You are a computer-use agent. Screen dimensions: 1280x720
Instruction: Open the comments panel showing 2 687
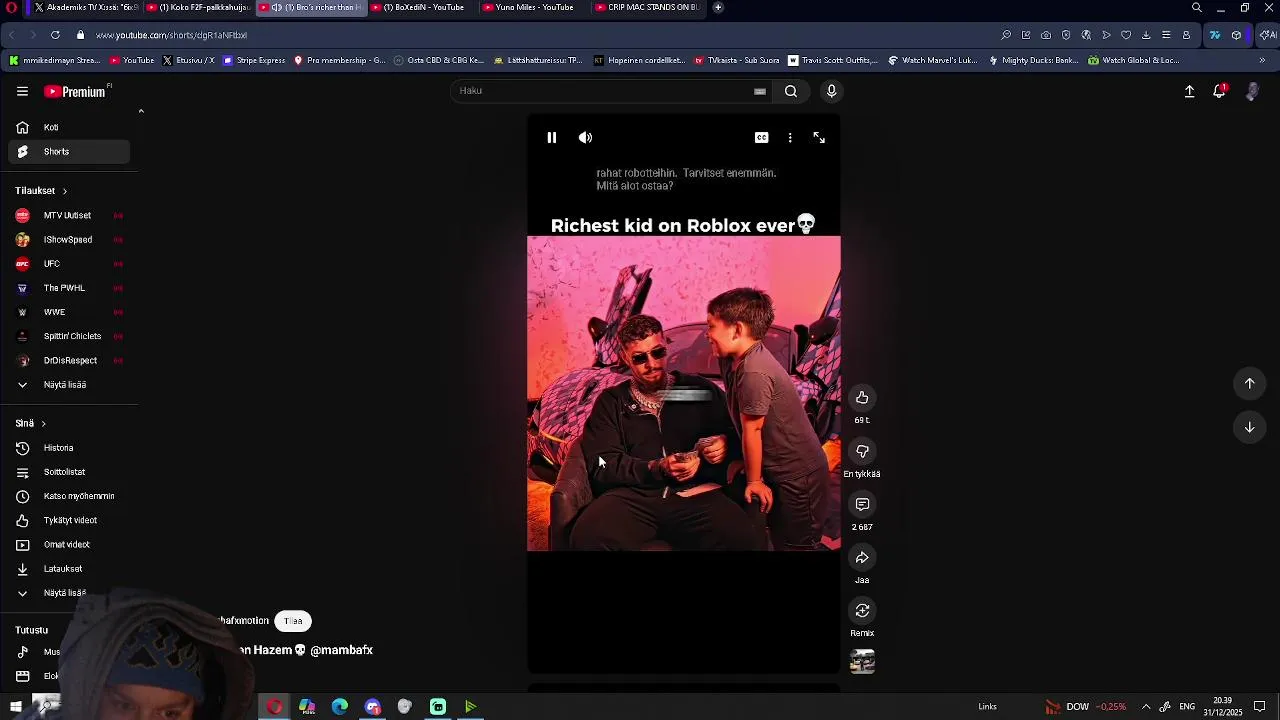coord(862,504)
